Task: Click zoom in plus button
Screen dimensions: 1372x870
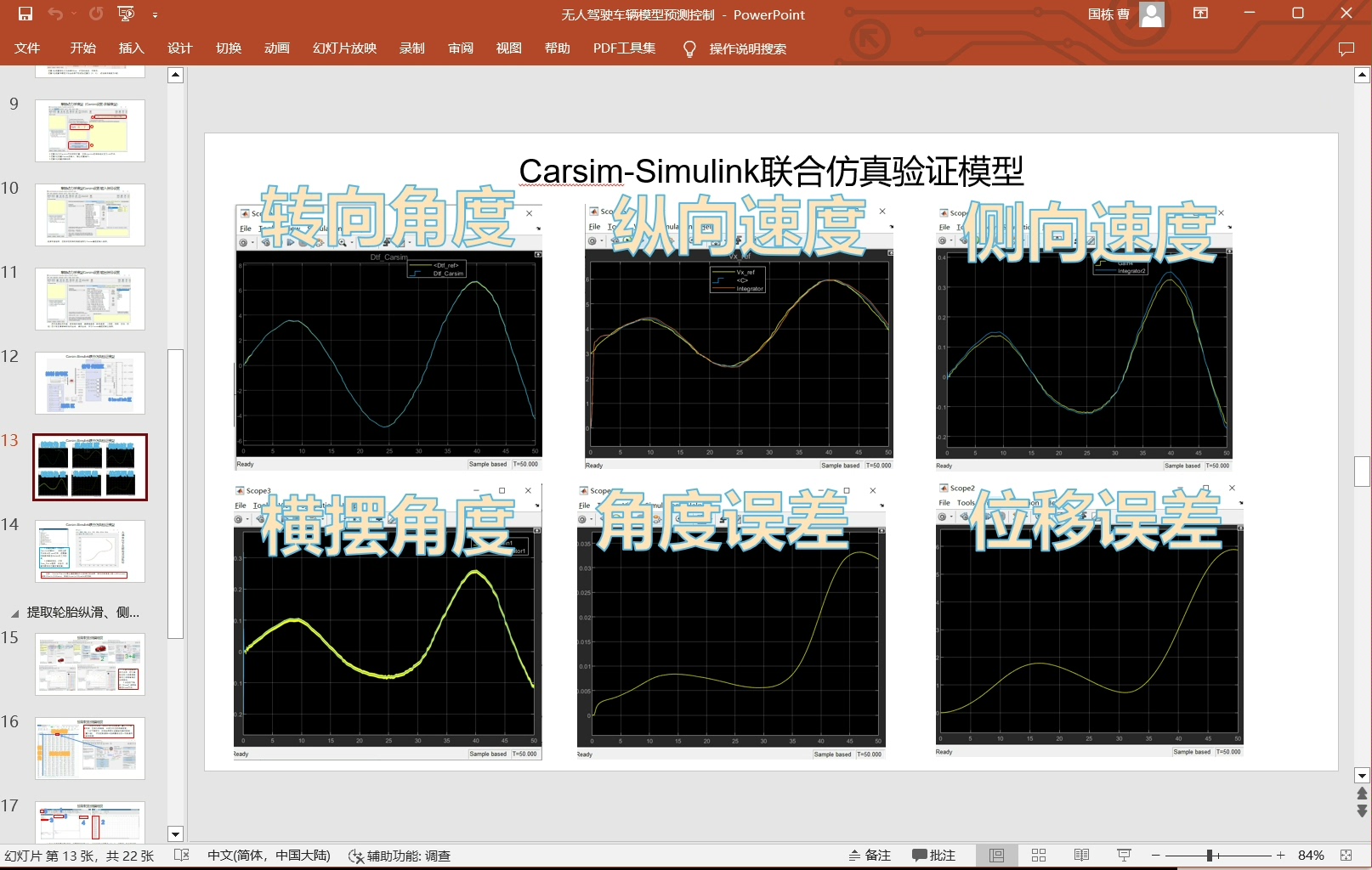Action: pos(1281,856)
